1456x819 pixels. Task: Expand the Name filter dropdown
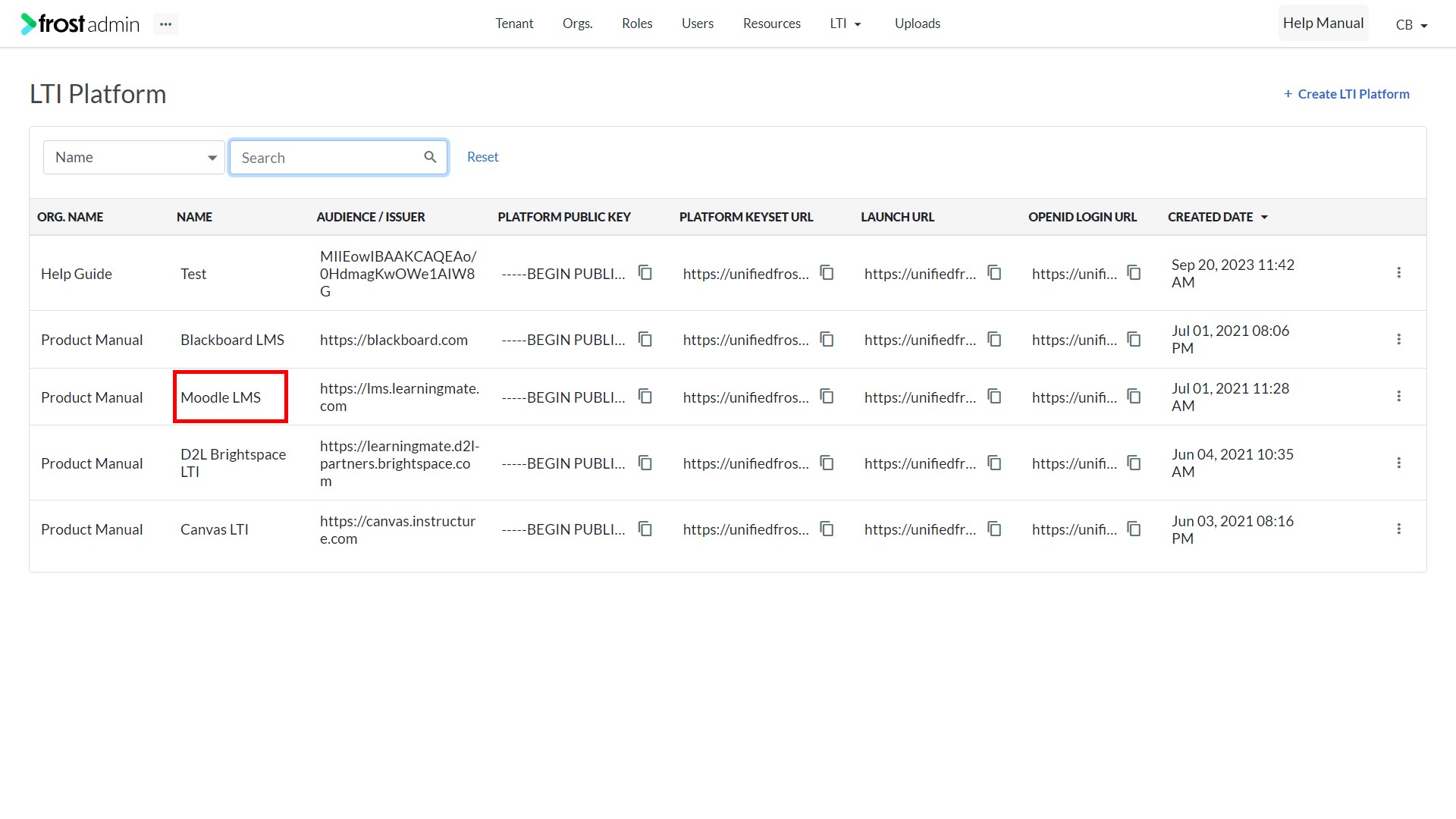pos(134,157)
